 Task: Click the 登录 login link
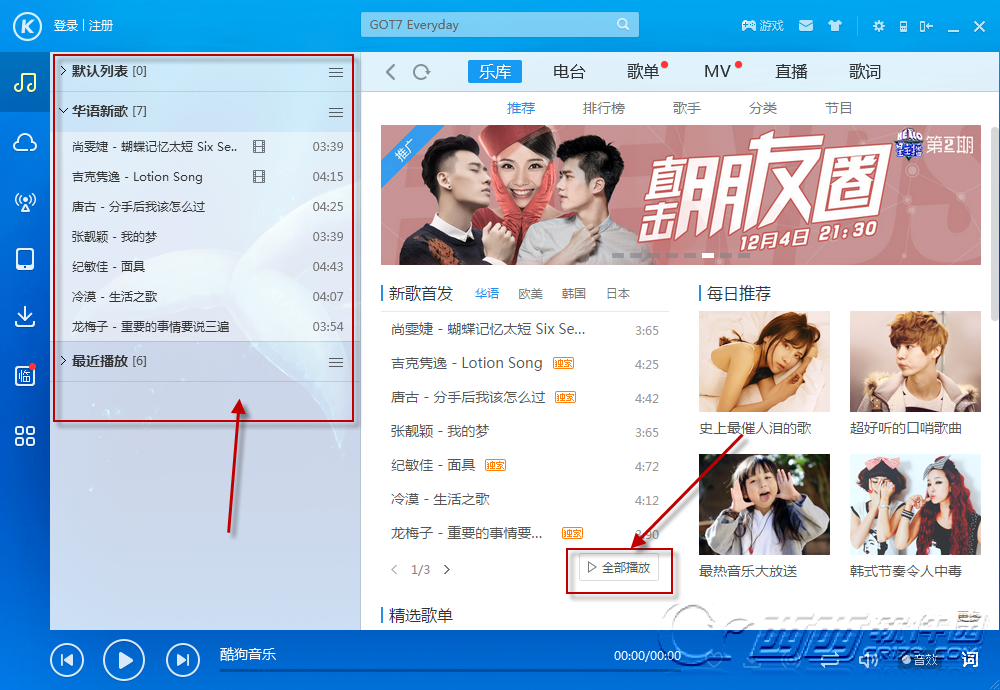[x=66, y=26]
